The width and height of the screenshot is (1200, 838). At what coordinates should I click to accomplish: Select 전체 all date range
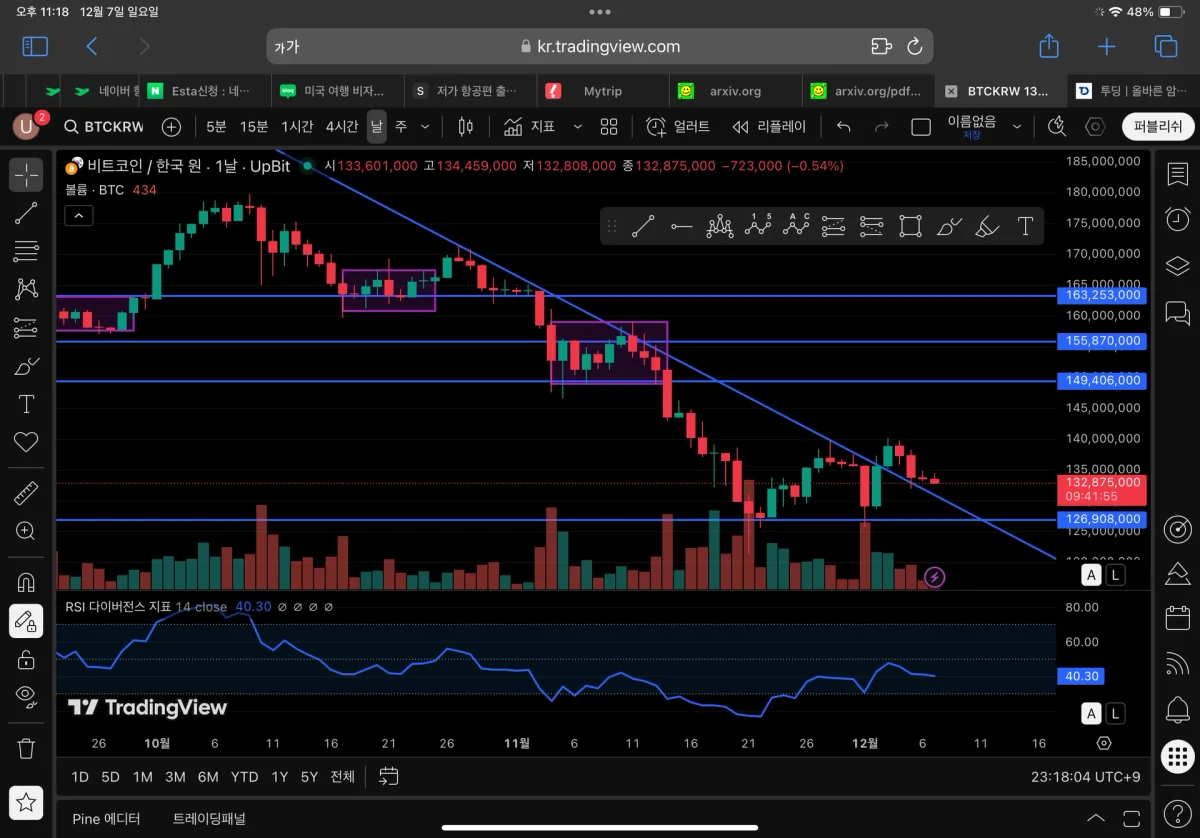tap(342, 776)
